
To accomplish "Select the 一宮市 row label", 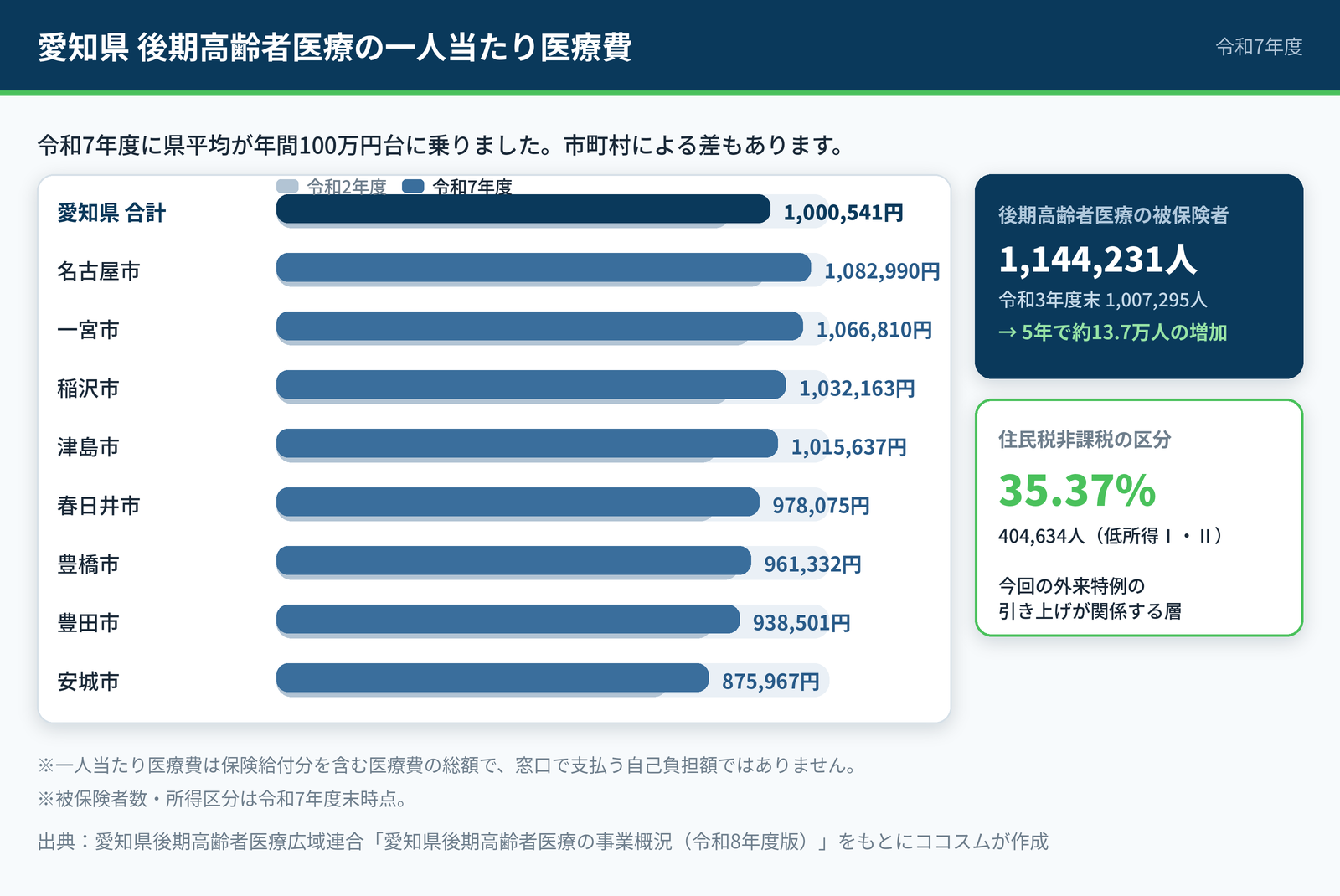I will click(88, 330).
